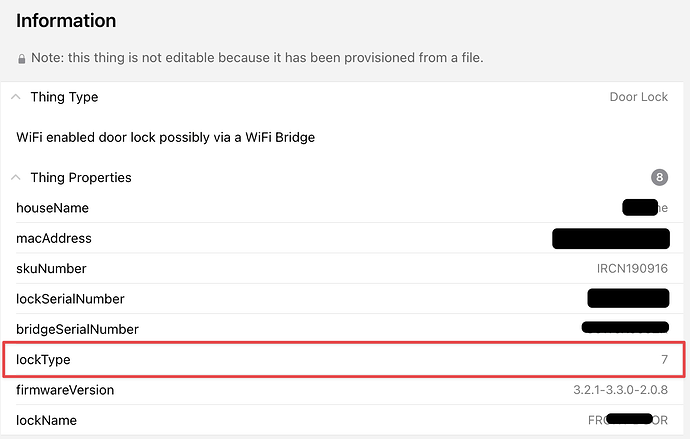Click the macAddress property label

pyautogui.click(x=54, y=238)
